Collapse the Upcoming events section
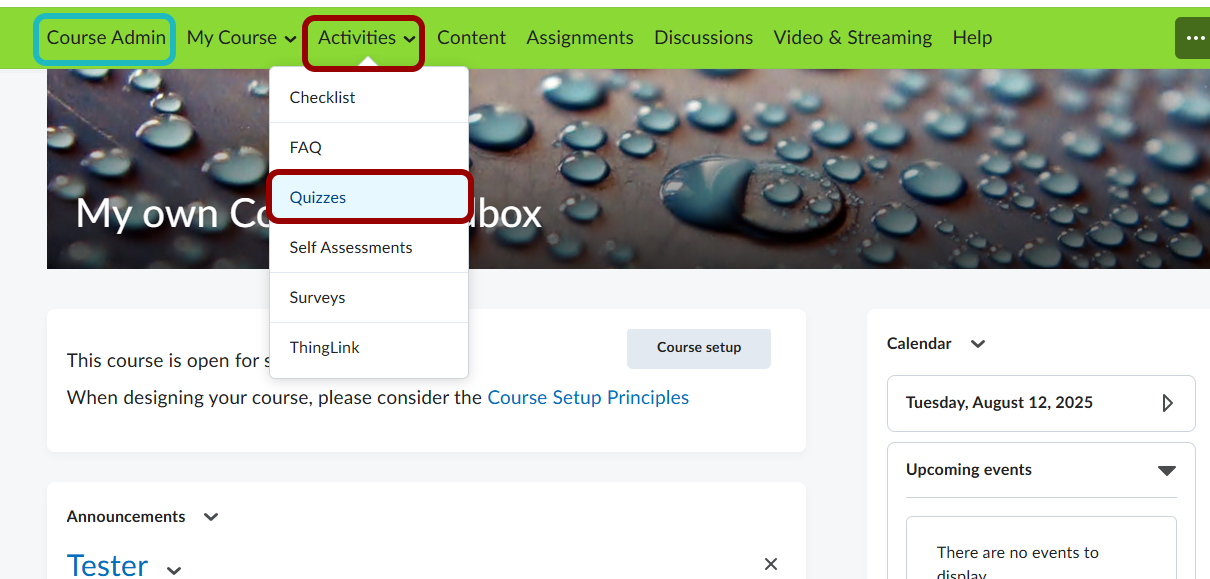 [1166, 470]
